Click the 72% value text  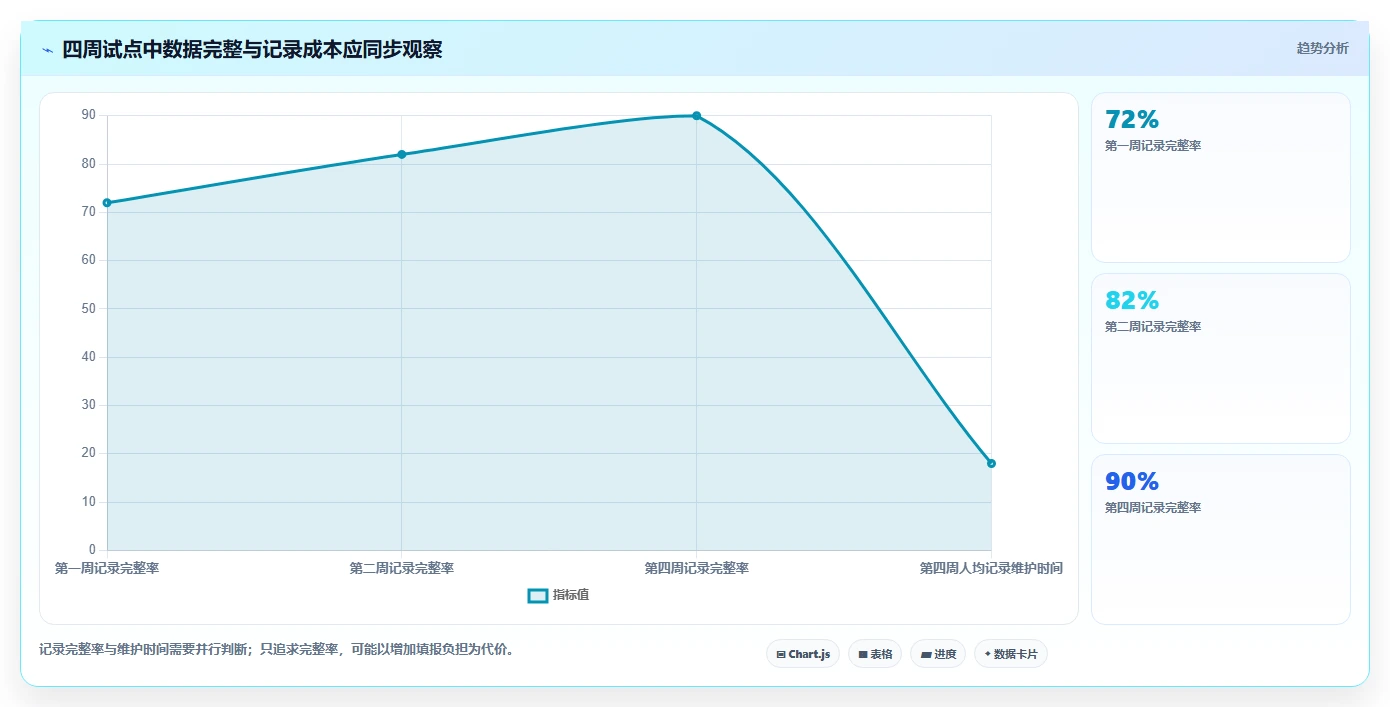[1132, 119]
